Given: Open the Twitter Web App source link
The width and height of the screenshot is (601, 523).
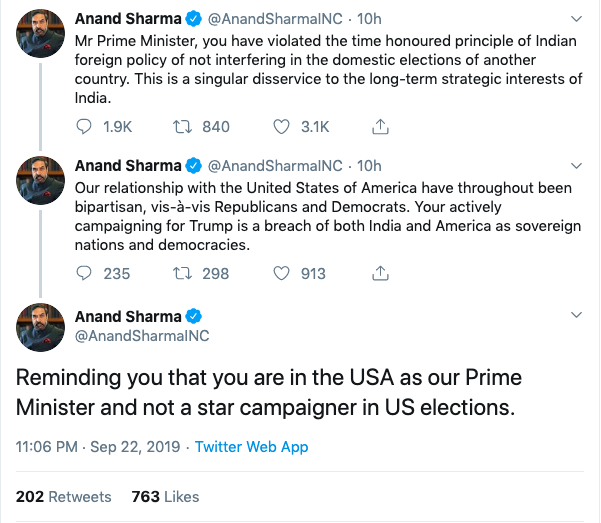Looking at the screenshot, I should [252, 447].
